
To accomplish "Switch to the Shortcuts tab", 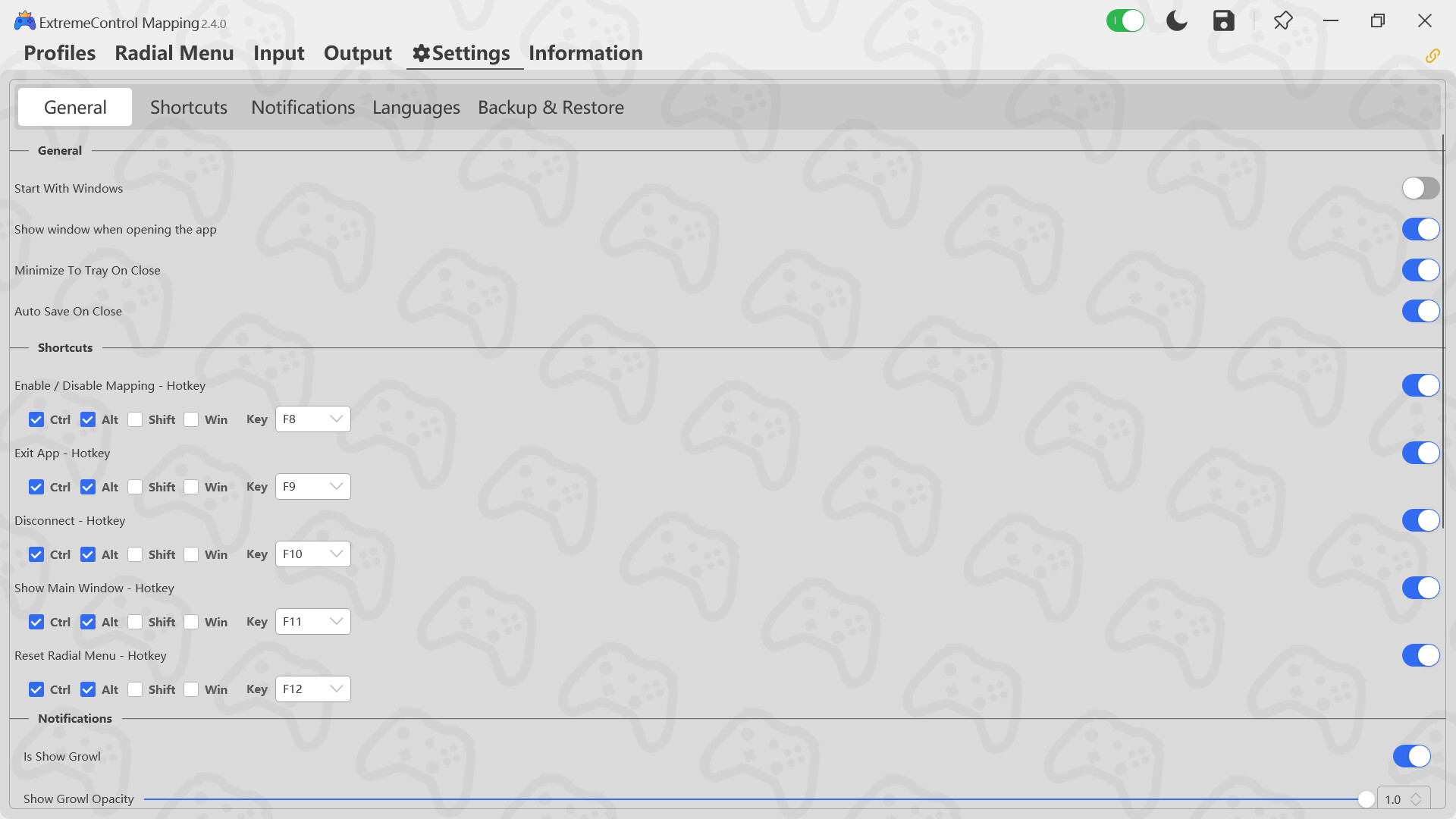I will click(x=189, y=107).
